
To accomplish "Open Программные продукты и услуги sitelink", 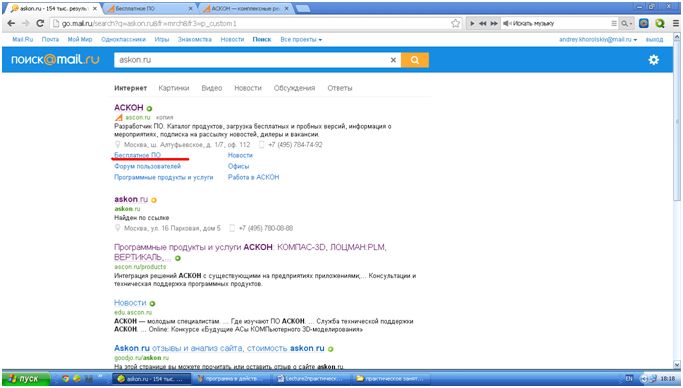I will pyautogui.click(x=164, y=177).
